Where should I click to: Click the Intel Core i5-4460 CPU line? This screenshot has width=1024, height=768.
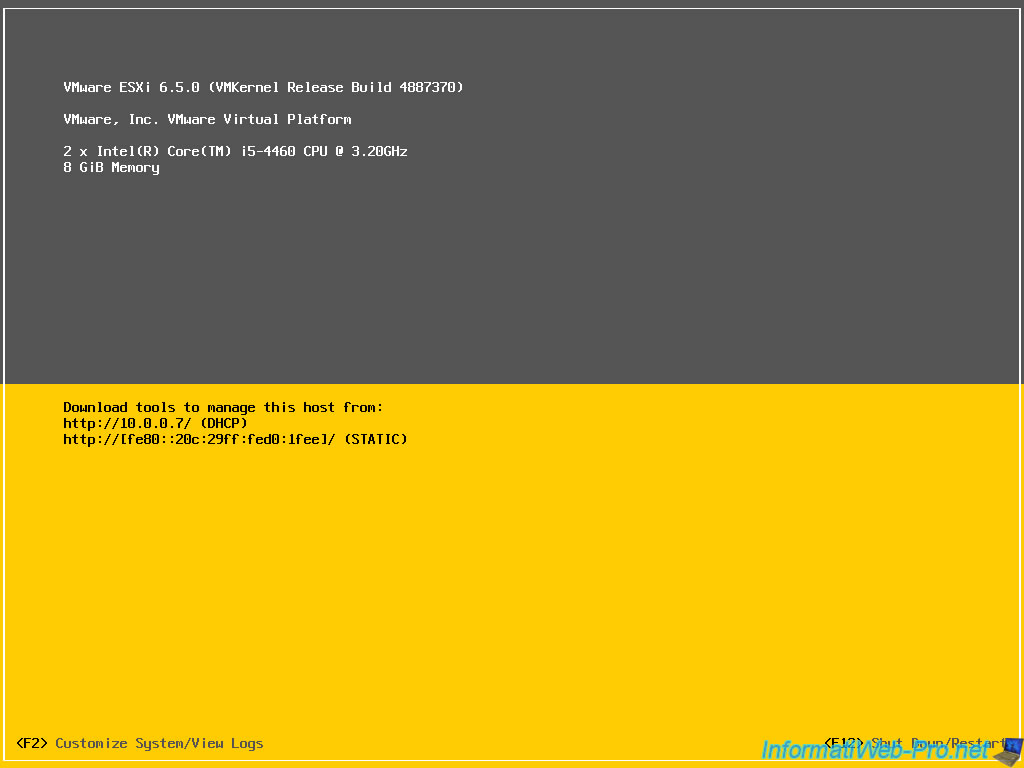click(235, 152)
